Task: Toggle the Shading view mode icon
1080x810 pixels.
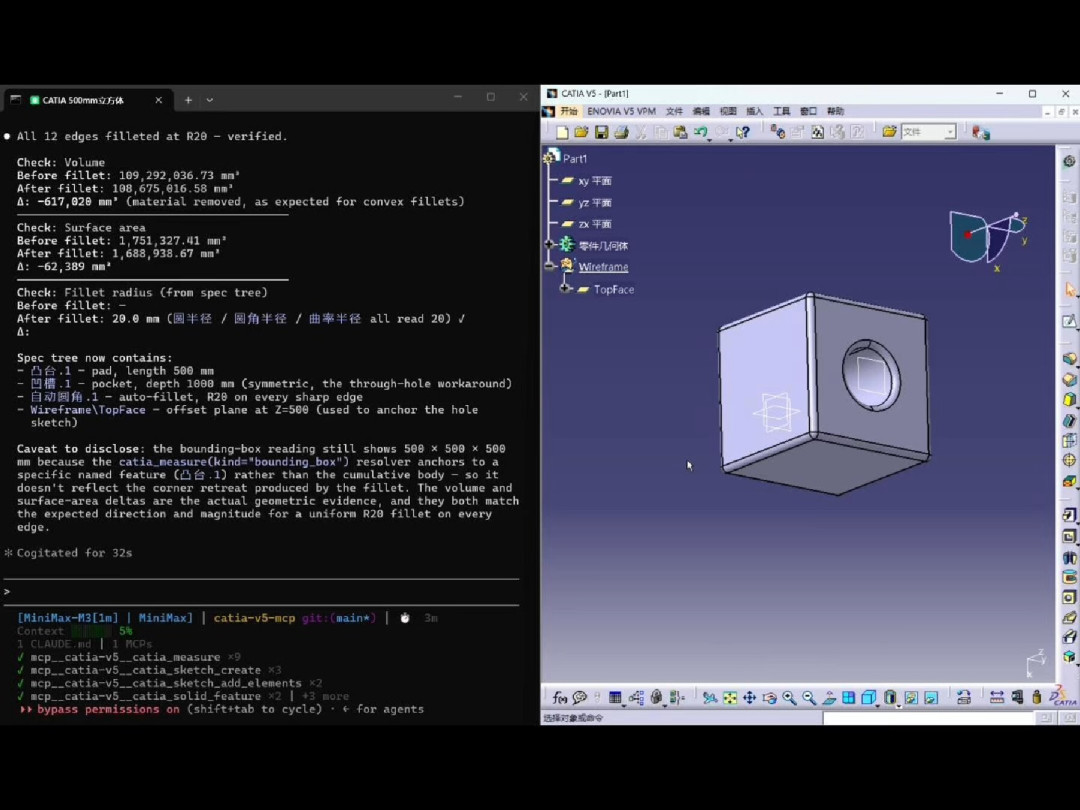Action: point(890,698)
